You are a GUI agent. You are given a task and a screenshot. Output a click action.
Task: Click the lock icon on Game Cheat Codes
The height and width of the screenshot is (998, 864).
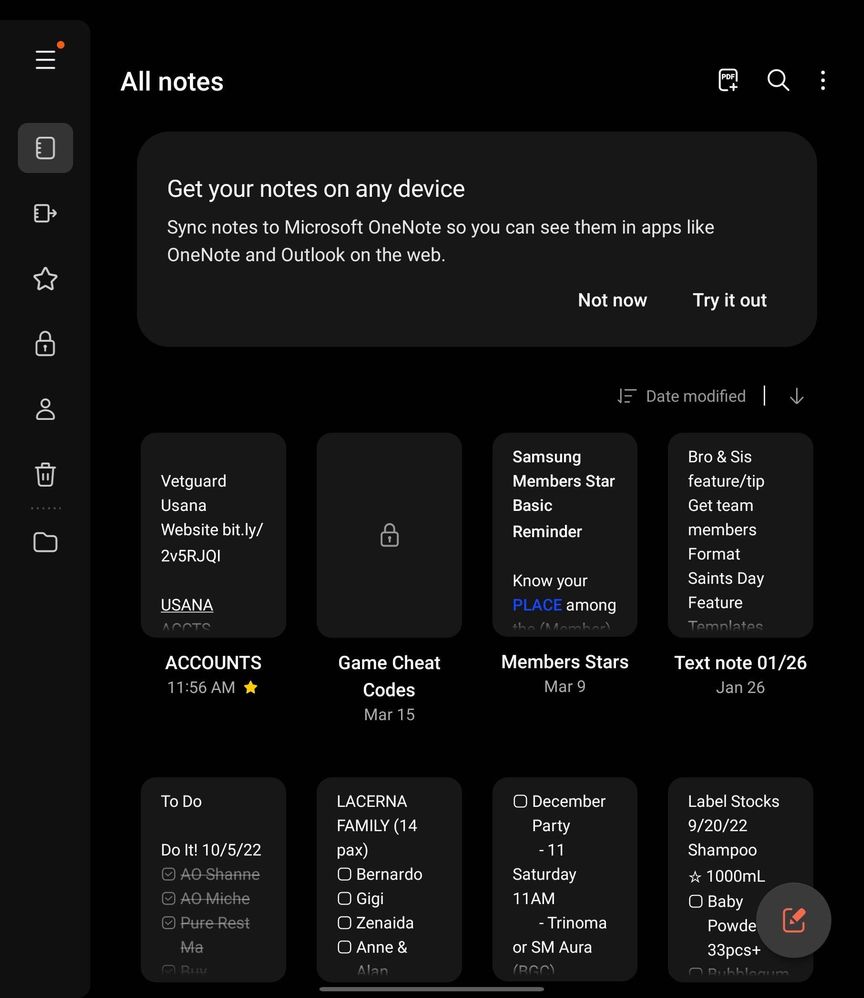pos(390,535)
